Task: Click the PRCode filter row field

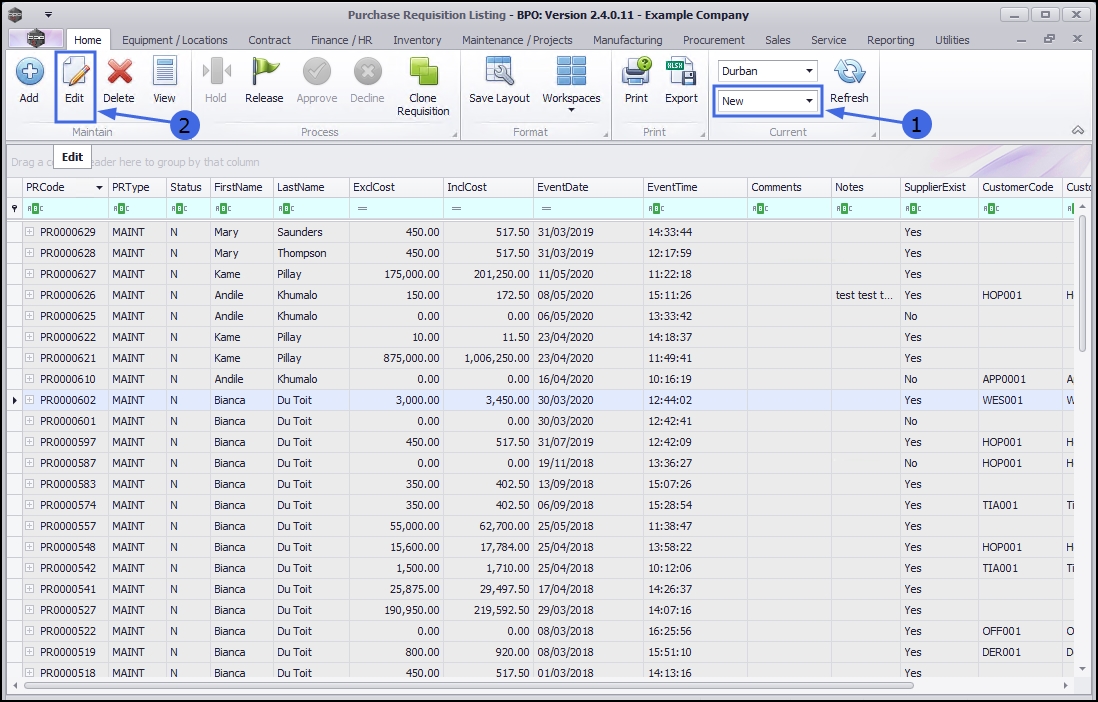Action: point(70,208)
